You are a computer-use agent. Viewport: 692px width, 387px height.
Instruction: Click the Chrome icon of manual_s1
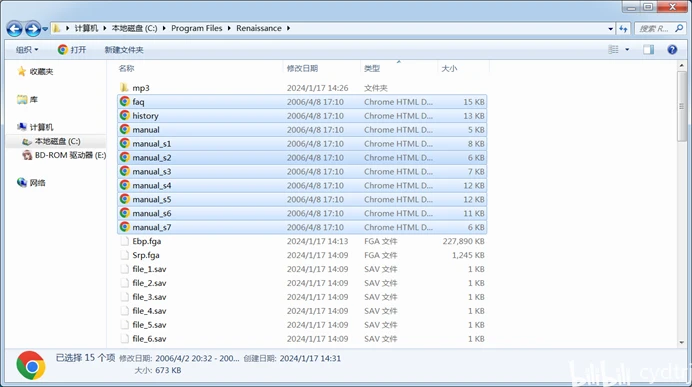124,143
